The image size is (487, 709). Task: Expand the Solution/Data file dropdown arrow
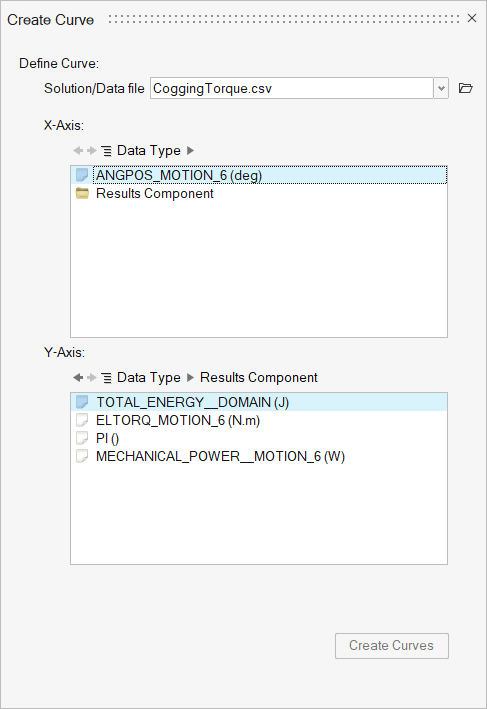click(441, 88)
